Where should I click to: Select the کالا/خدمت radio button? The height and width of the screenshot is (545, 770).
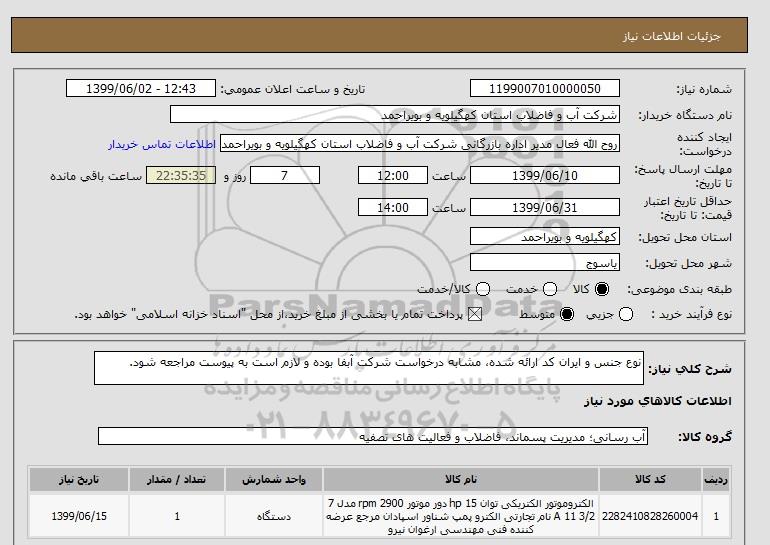[x=483, y=289]
